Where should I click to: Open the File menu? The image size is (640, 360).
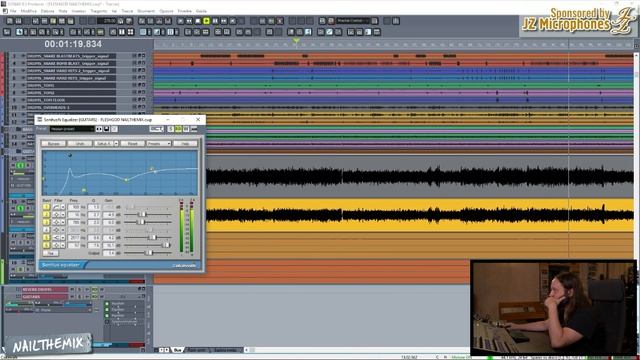[13, 11]
